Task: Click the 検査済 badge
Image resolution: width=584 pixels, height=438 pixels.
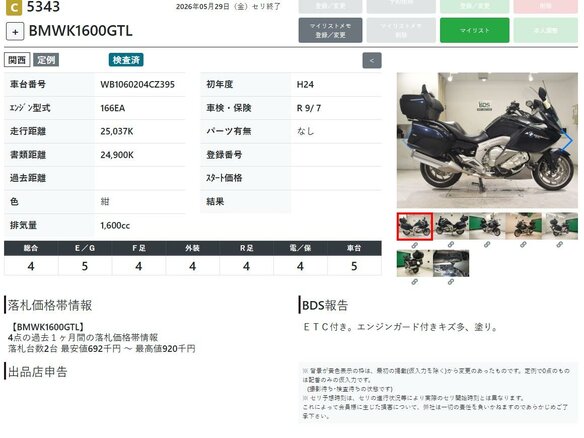Action: click(126, 60)
